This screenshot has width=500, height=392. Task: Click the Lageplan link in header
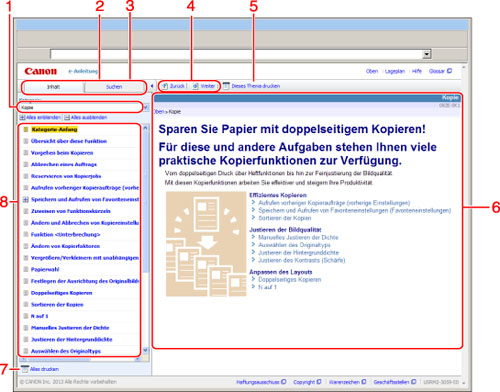tap(395, 71)
